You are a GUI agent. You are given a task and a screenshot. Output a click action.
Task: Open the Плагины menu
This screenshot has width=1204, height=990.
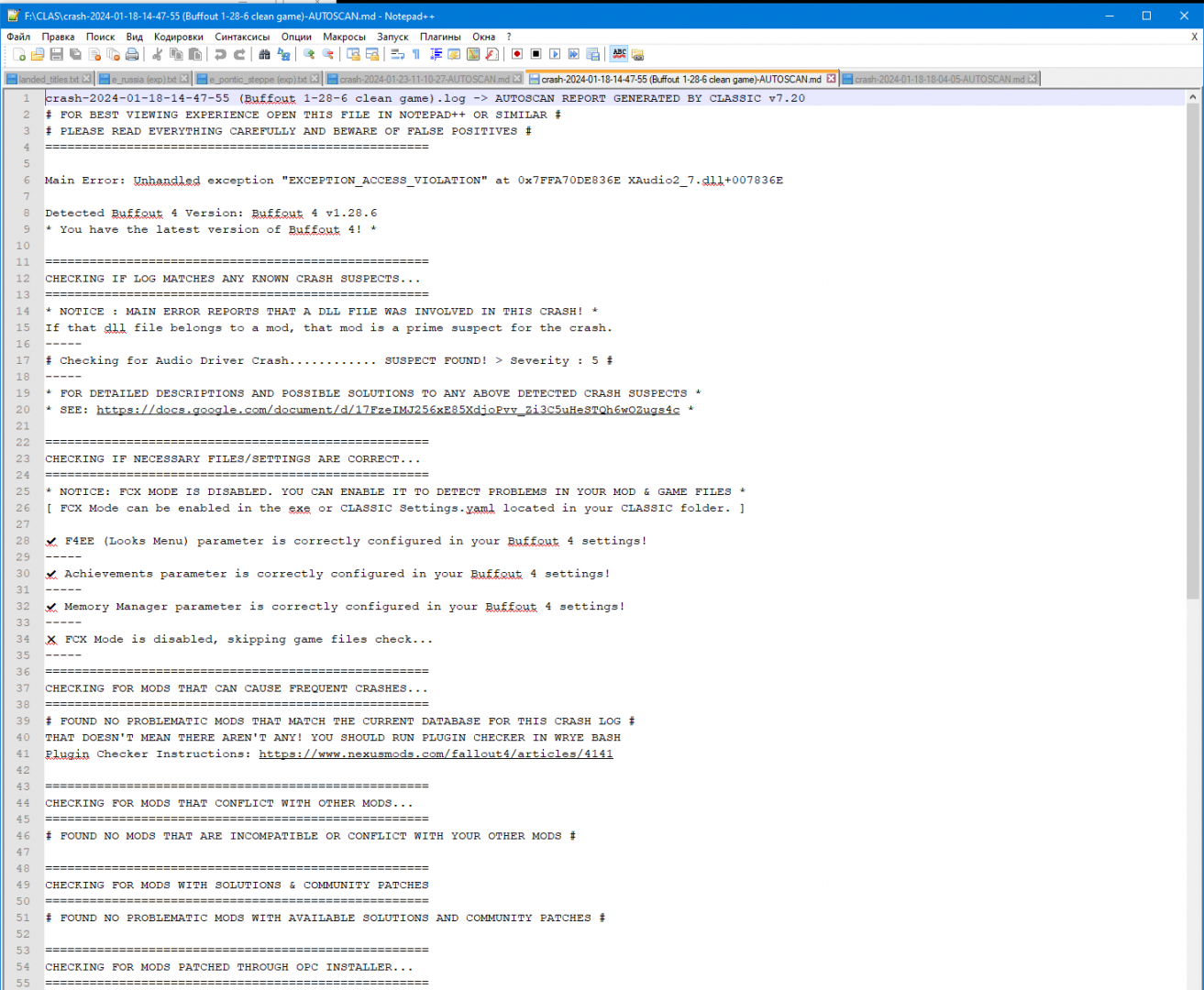click(440, 37)
